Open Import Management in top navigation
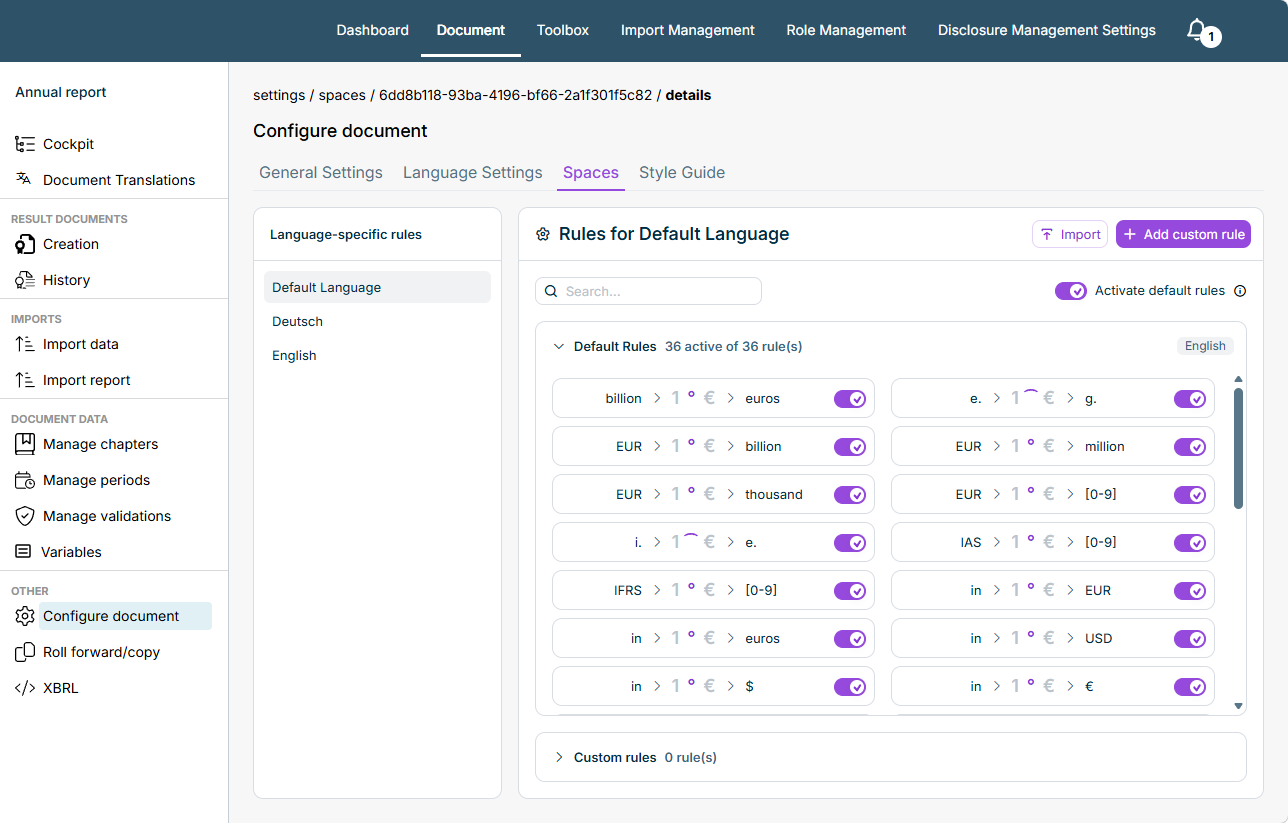1288x823 pixels. (688, 30)
